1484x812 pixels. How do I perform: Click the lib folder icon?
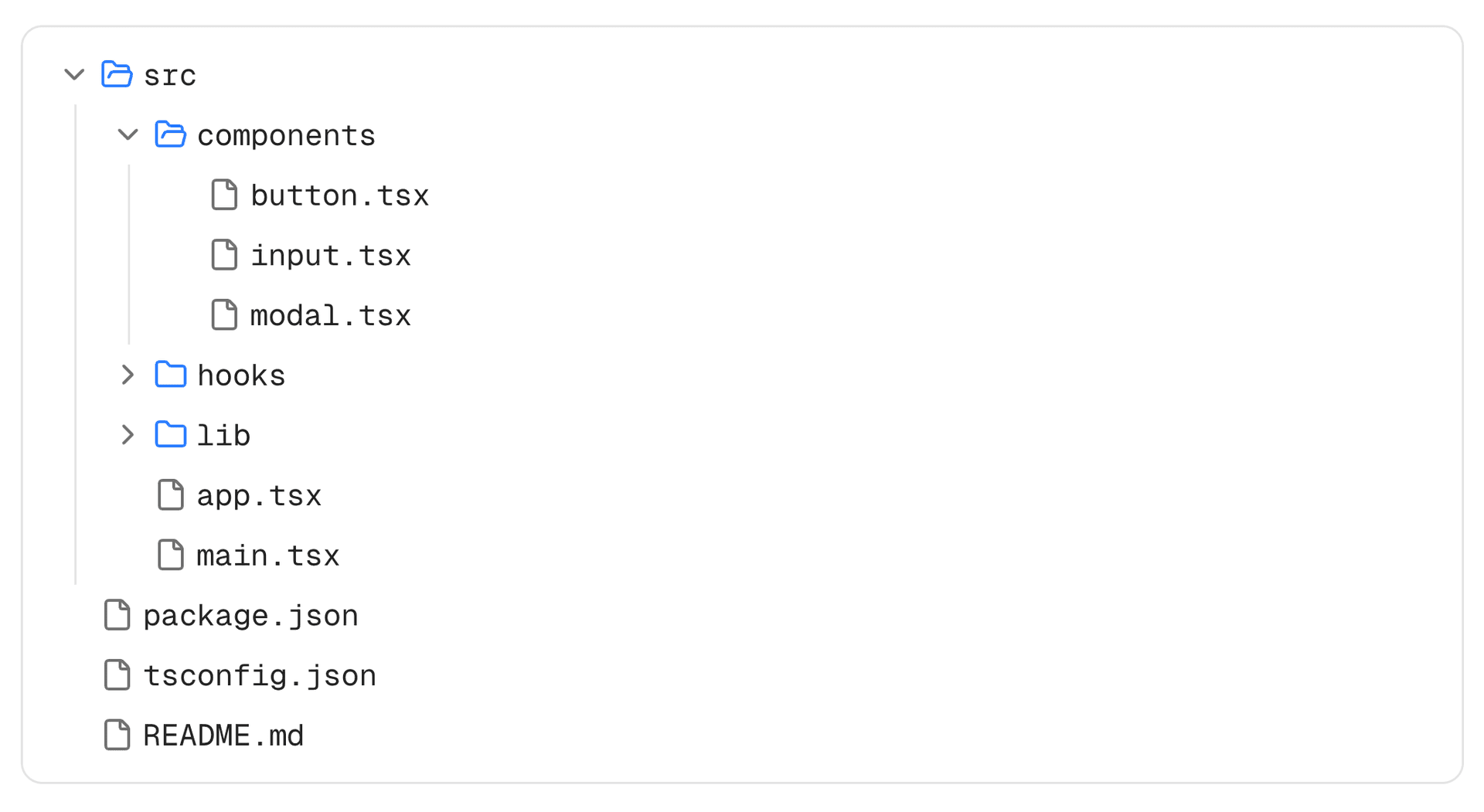click(x=170, y=435)
